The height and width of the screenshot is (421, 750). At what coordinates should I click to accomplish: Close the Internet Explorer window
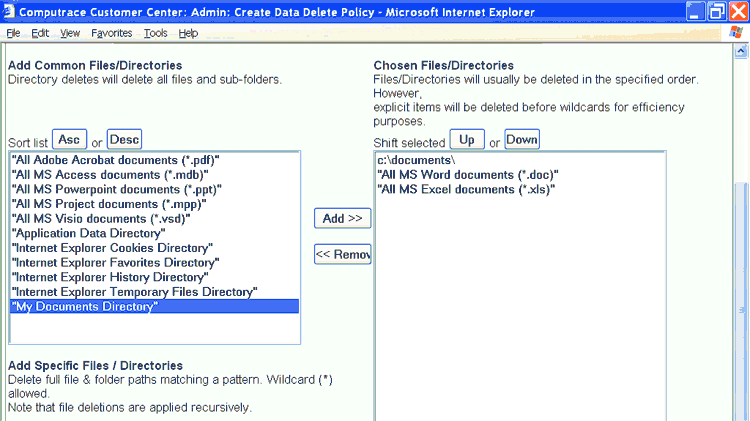click(738, 11)
